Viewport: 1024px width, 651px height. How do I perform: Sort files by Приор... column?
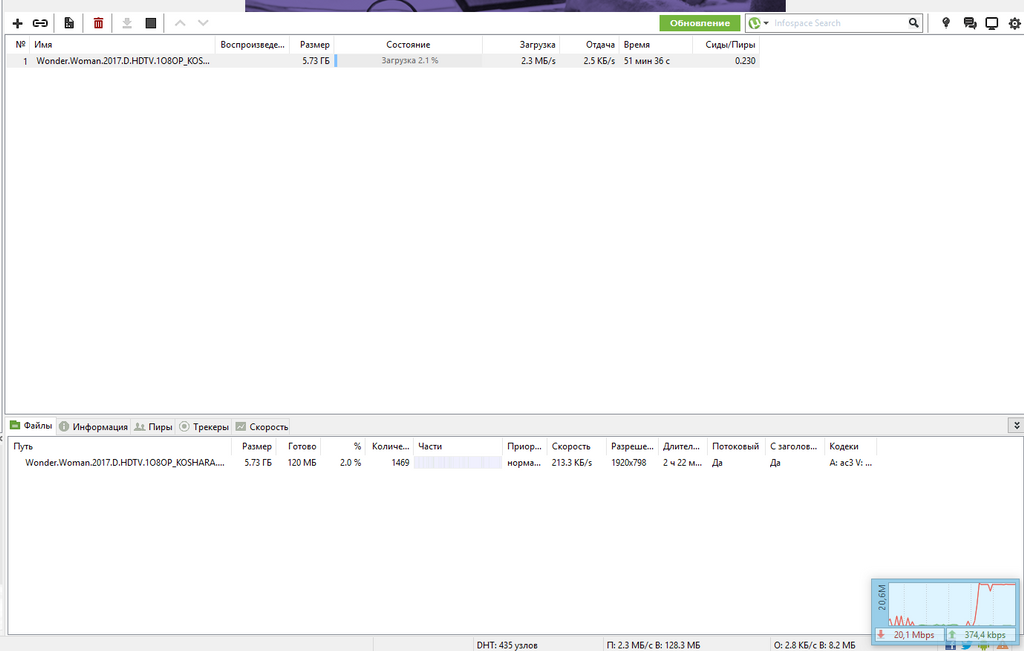(x=524, y=447)
